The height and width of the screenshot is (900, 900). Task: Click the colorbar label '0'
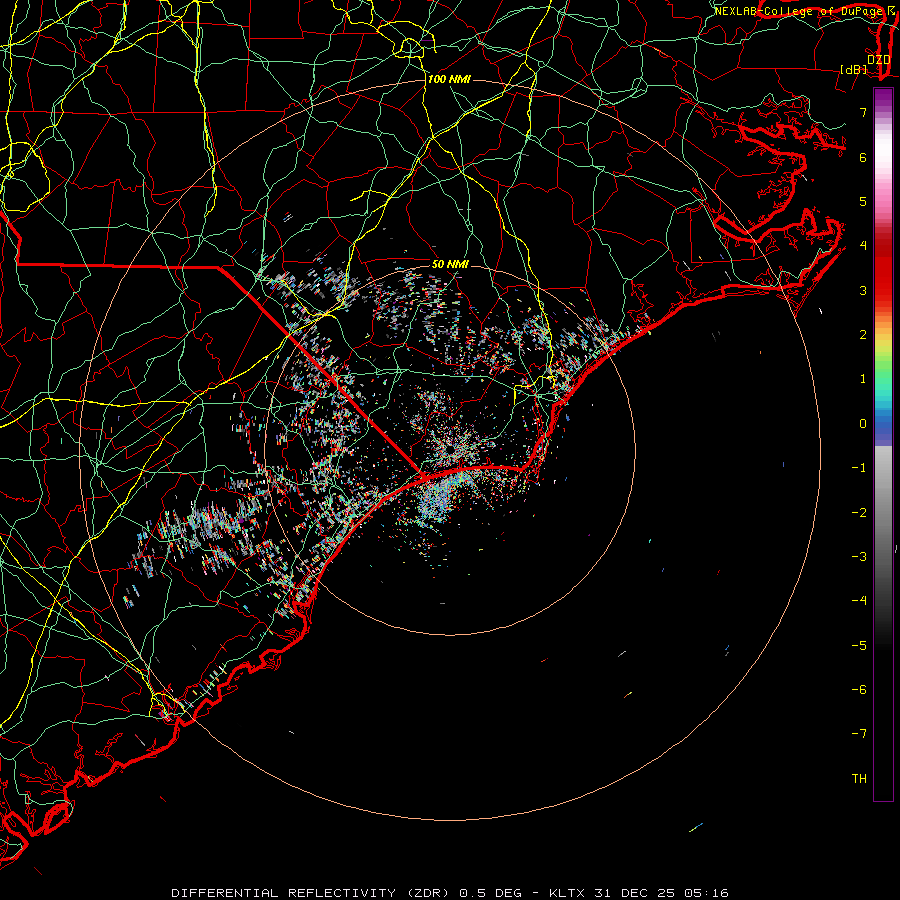pos(863,424)
